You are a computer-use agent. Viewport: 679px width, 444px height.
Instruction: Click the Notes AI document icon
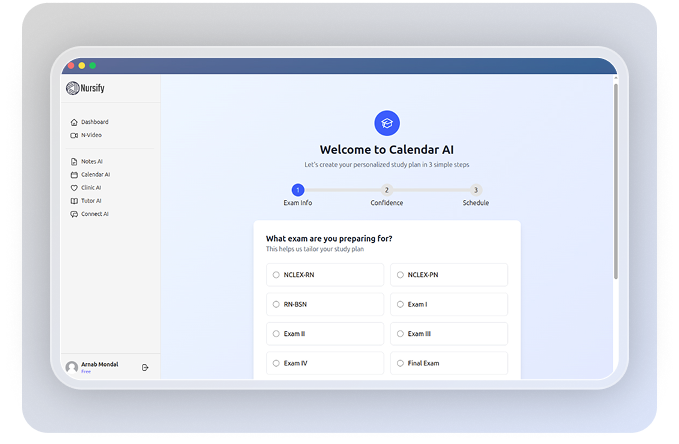[74, 161]
